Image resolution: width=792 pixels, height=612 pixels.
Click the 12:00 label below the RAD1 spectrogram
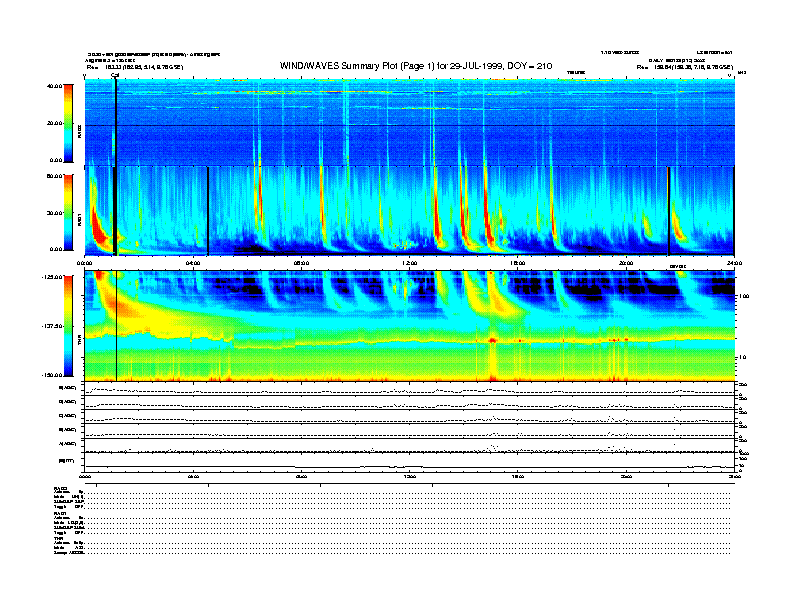[x=410, y=263]
